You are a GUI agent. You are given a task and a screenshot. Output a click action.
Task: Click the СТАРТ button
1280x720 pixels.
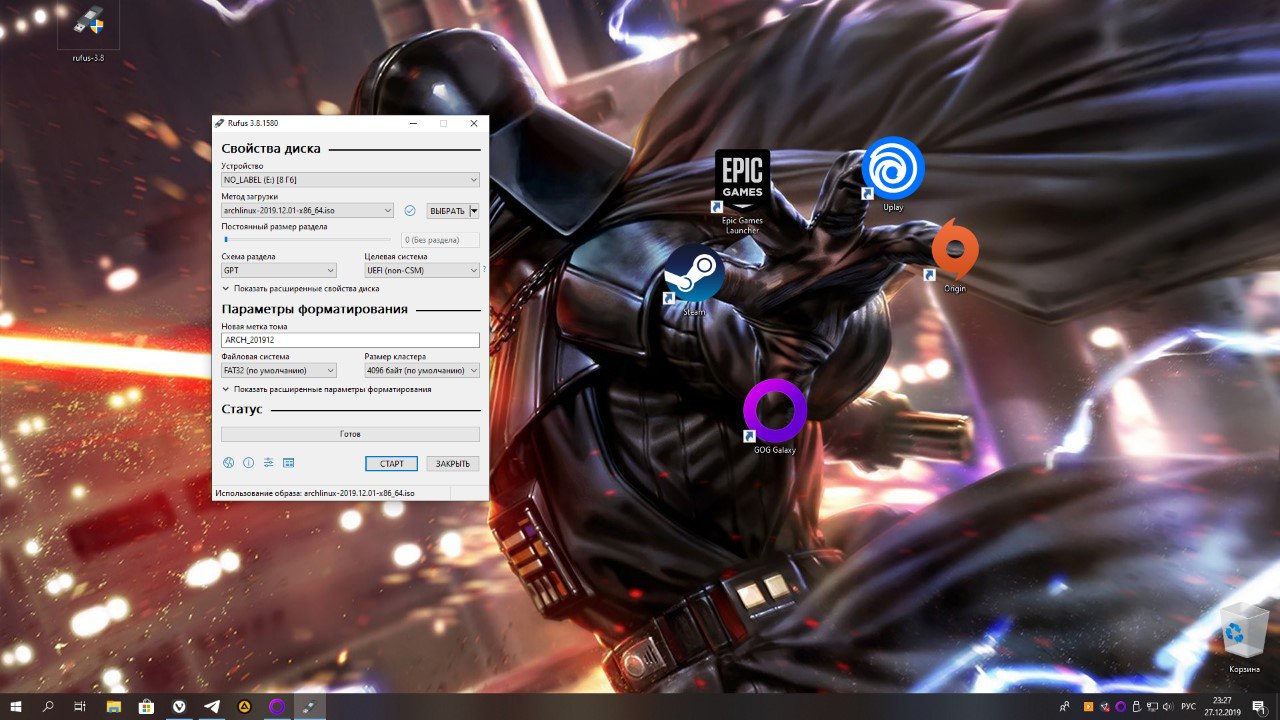tap(392, 464)
